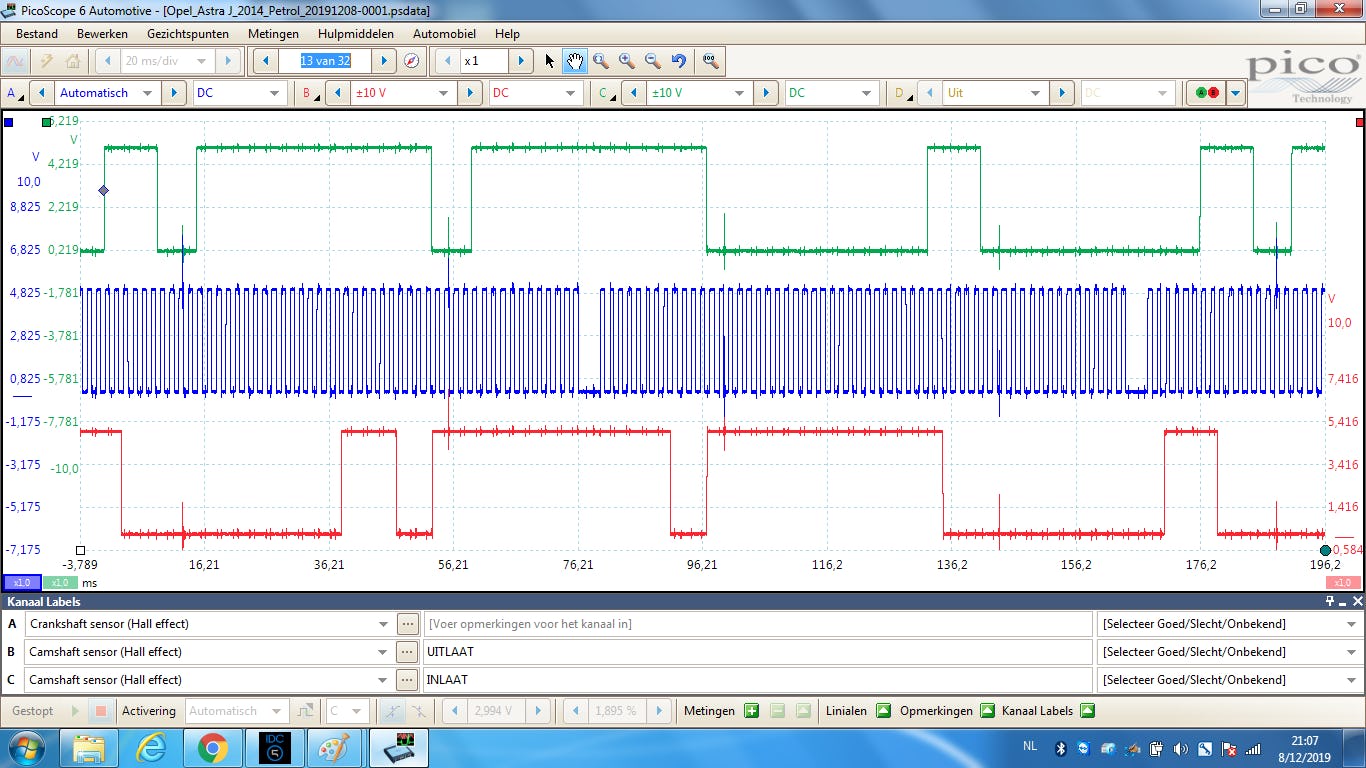The image size is (1366, 768).
Task: Go to next waveform buffer
Action: tap(383, 61)
